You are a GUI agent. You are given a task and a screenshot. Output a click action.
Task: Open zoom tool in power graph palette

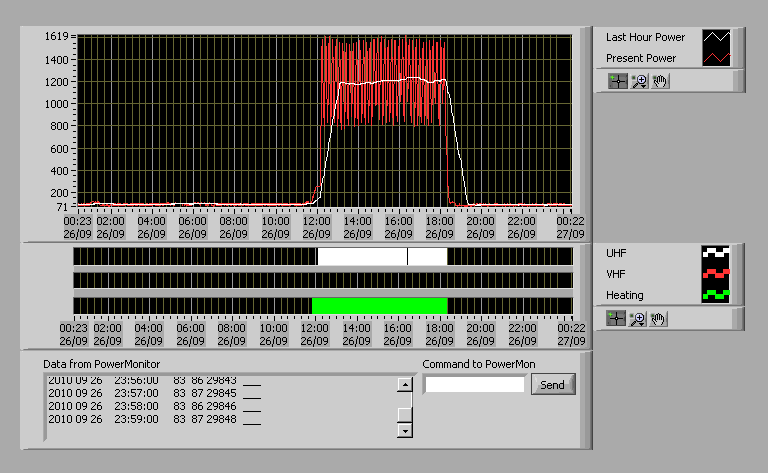638,81
